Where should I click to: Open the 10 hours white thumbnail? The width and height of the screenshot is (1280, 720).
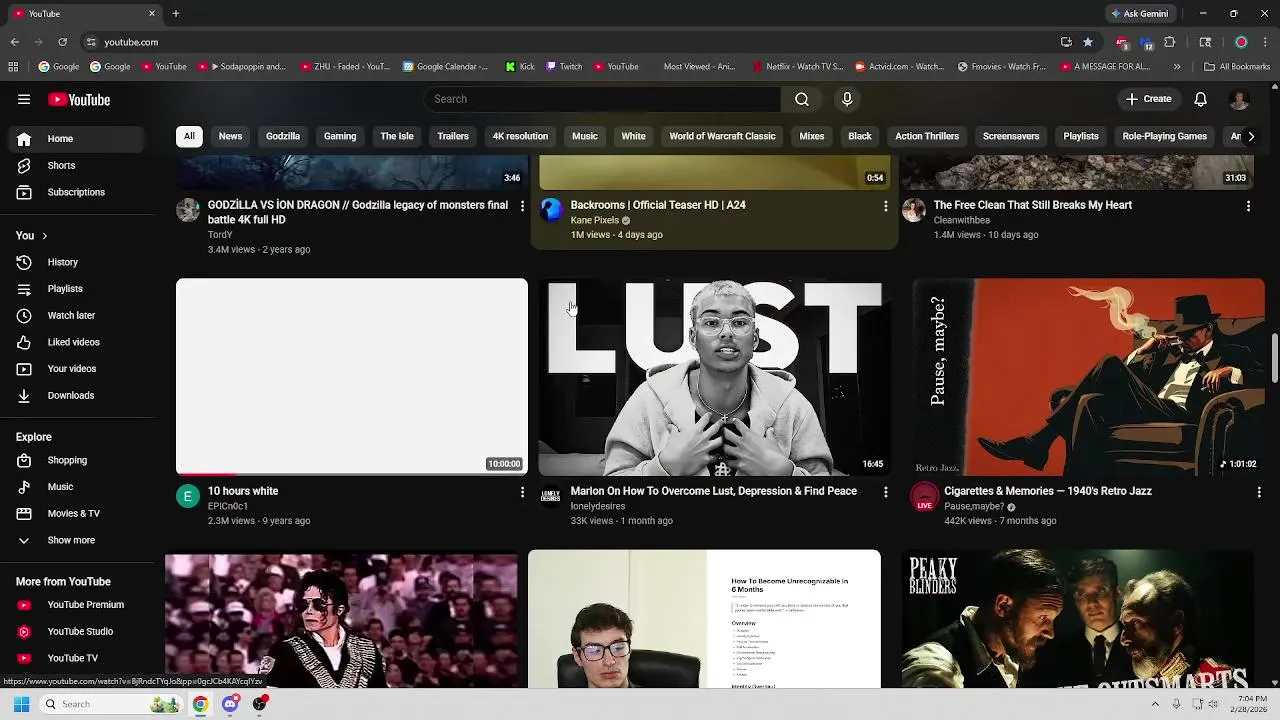[x=352, y=376]
